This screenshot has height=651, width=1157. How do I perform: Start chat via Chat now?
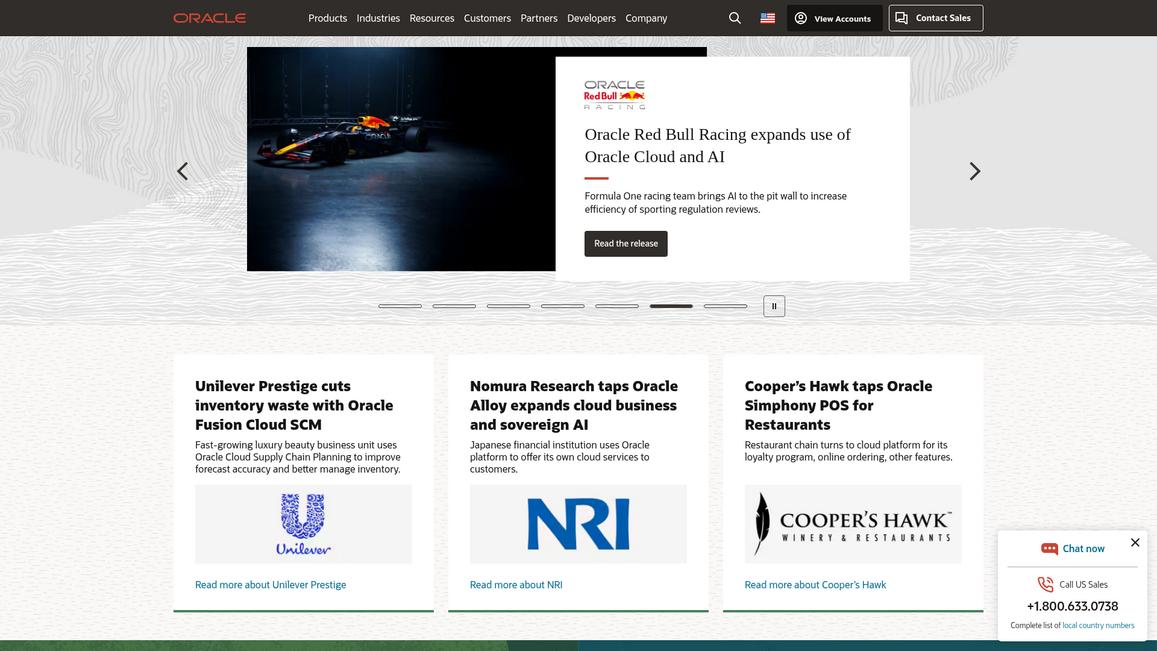(1073, 548)
